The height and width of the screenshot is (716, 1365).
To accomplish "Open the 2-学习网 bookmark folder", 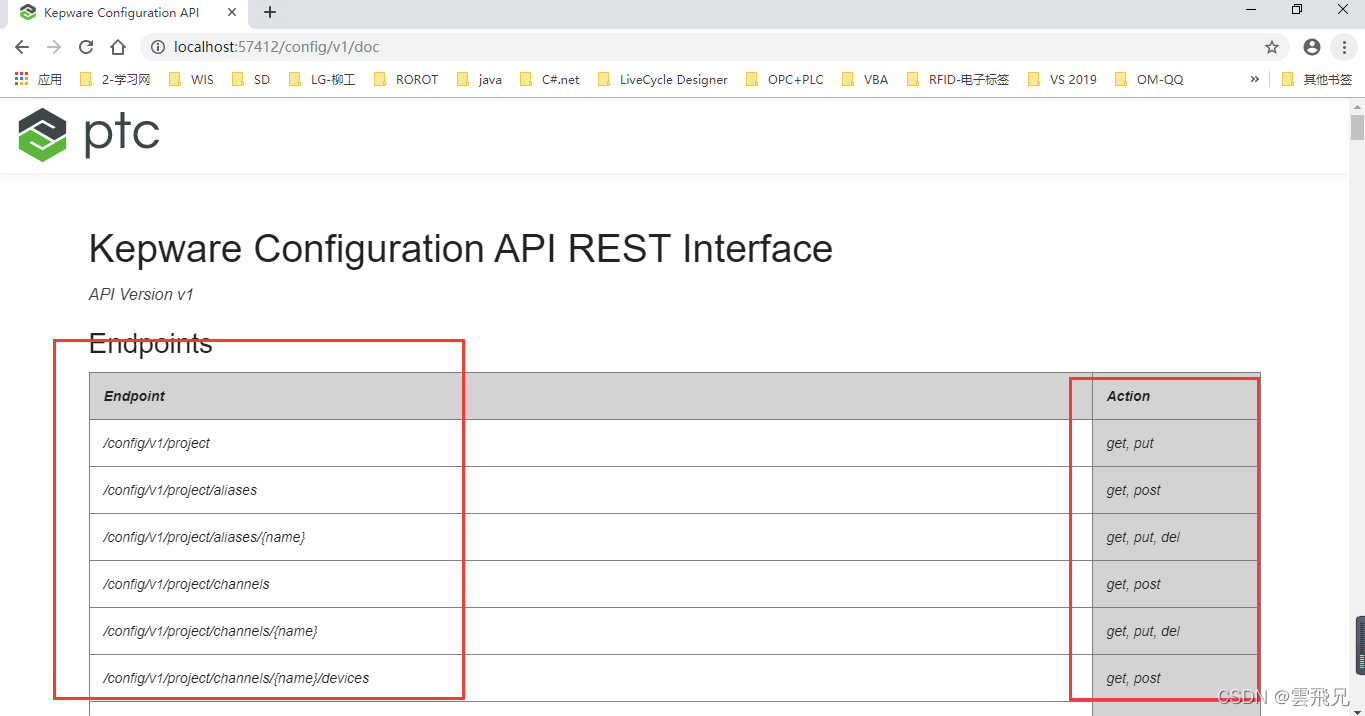I will click(x=114, y=79).
